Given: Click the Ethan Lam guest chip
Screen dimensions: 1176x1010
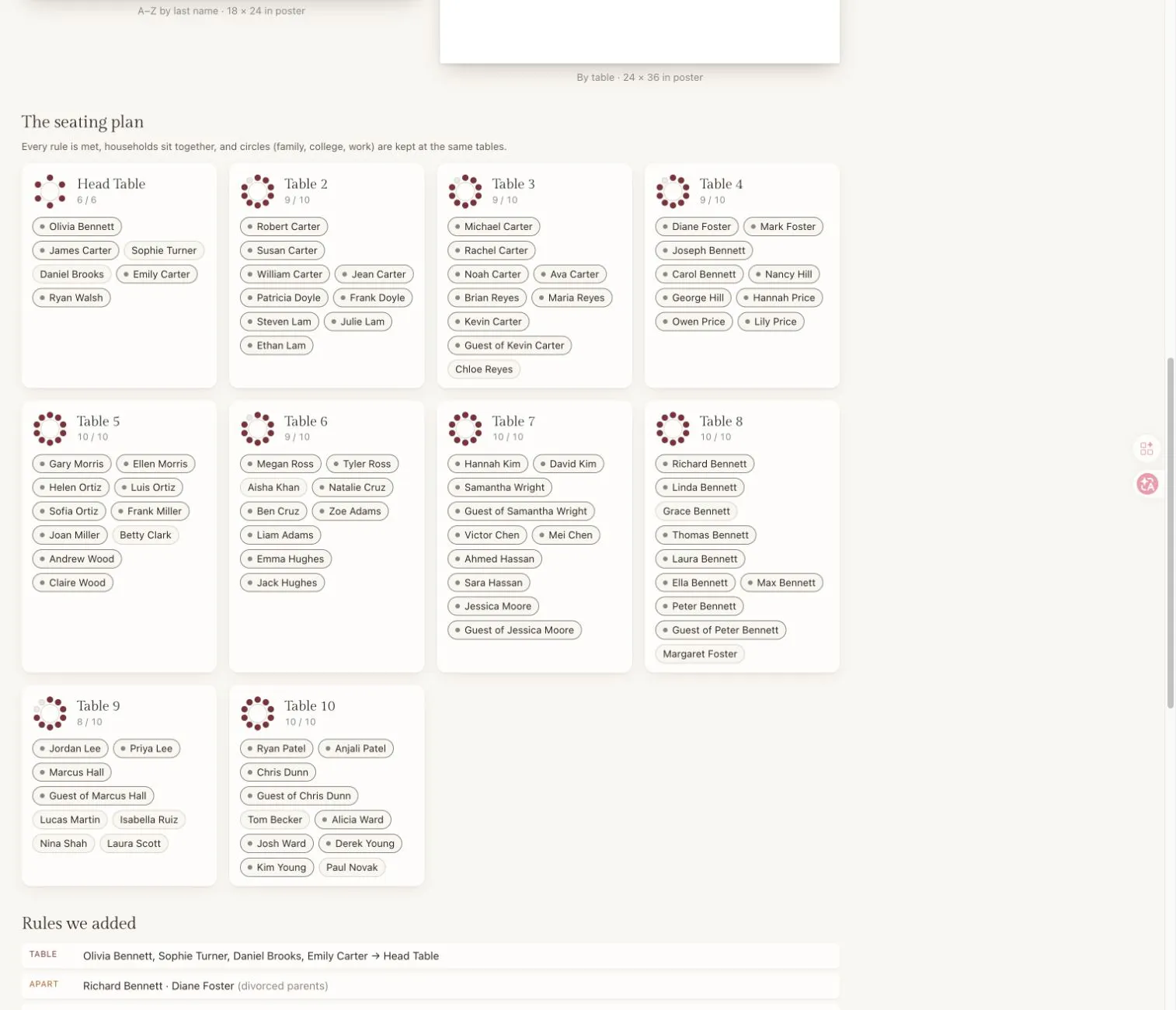Looking at the screenshot, I should pos(277,346).
